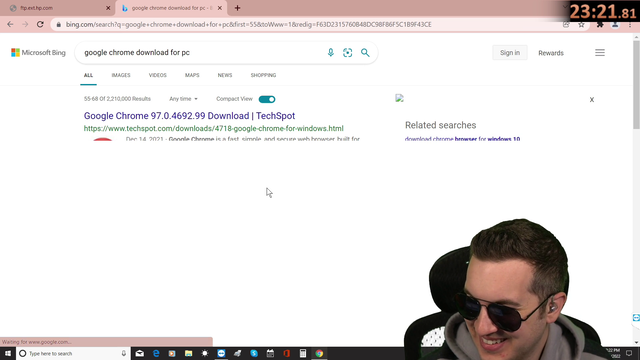
Task: Click the Chrome icon in the taskbar
Action: [319, 353]
